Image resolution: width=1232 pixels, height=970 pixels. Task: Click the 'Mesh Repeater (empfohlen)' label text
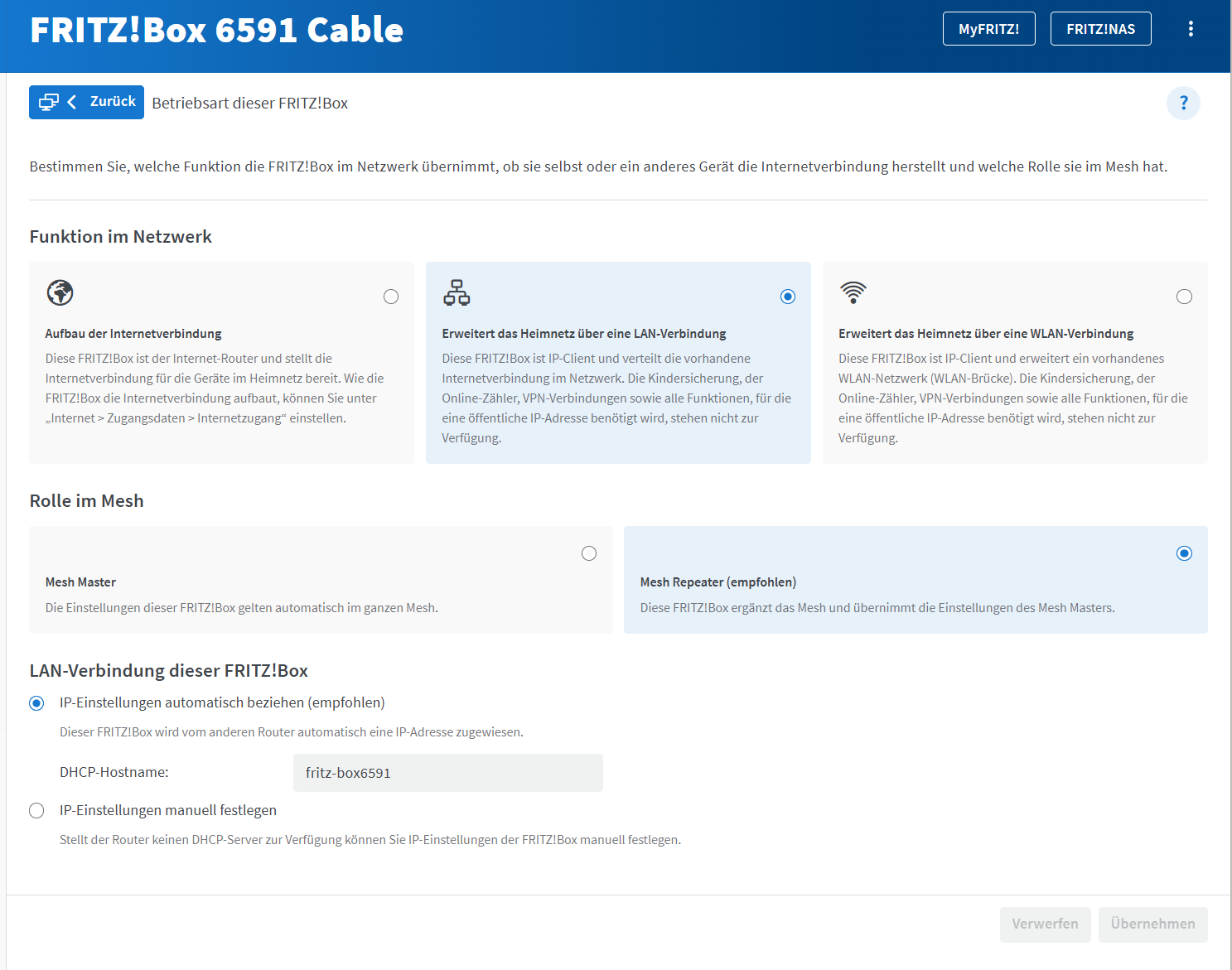click(x=718, y=582)
